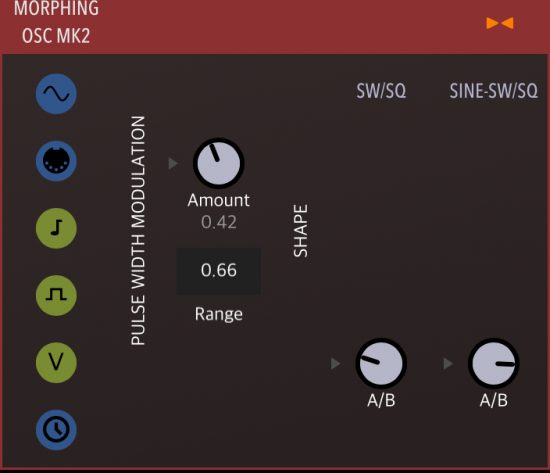Click the blue sine wave icon
The width and height of the screenshot is (550, 473).
(56, 94)
